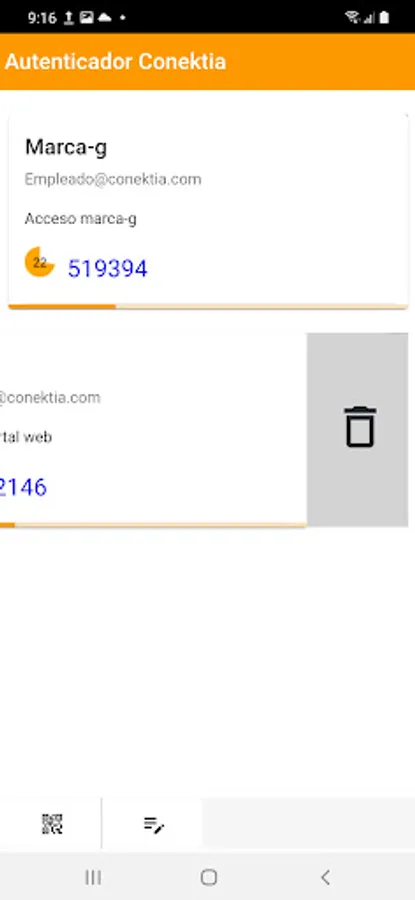Tap the Wi-Fi status bar icon

click(x=352, y=18)
